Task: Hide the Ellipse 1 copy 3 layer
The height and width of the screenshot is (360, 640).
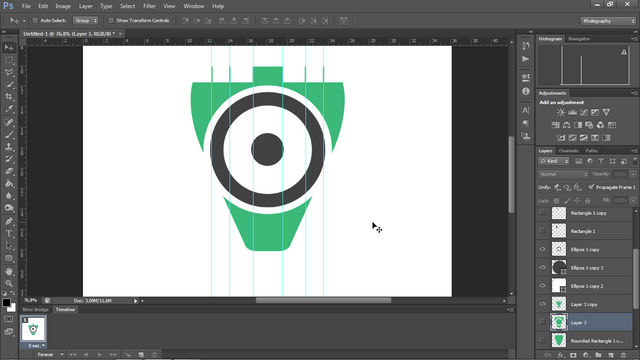Action: tap(542, 268)
